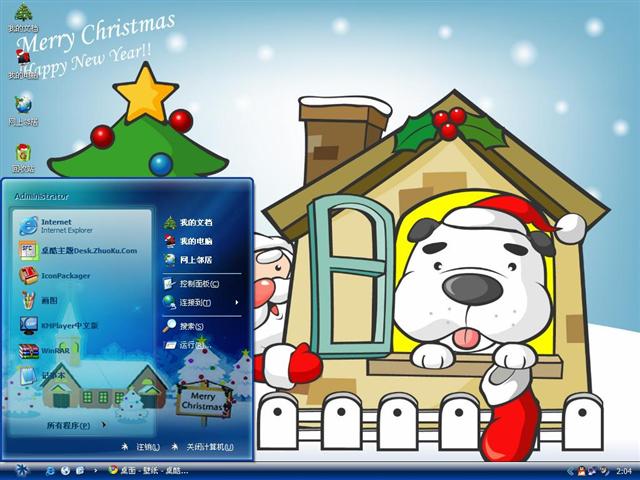Image resolution: width=640 pixels, height=480 pixels.
Task: Click the second quick launch globe icon
Action: point(65,471)
